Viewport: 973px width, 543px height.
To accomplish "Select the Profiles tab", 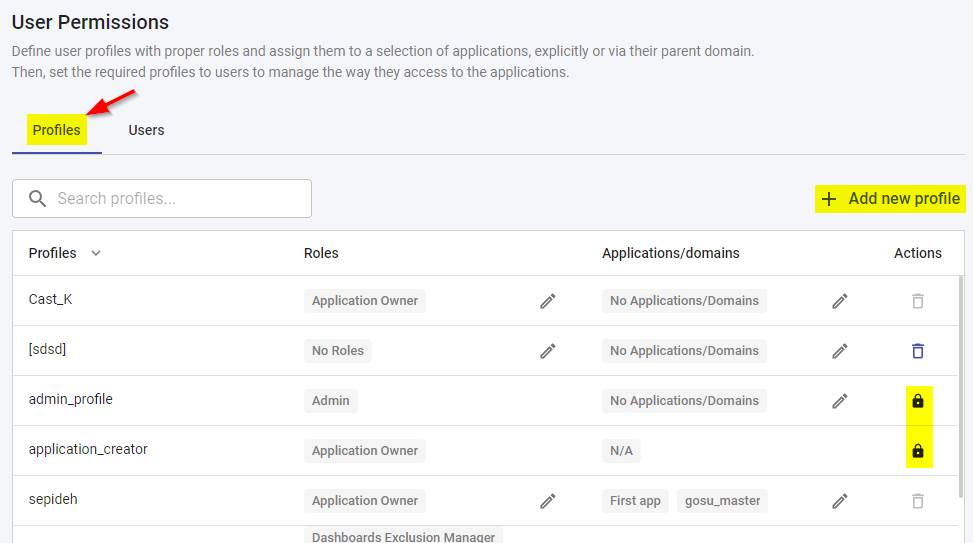I will [56, 130].
